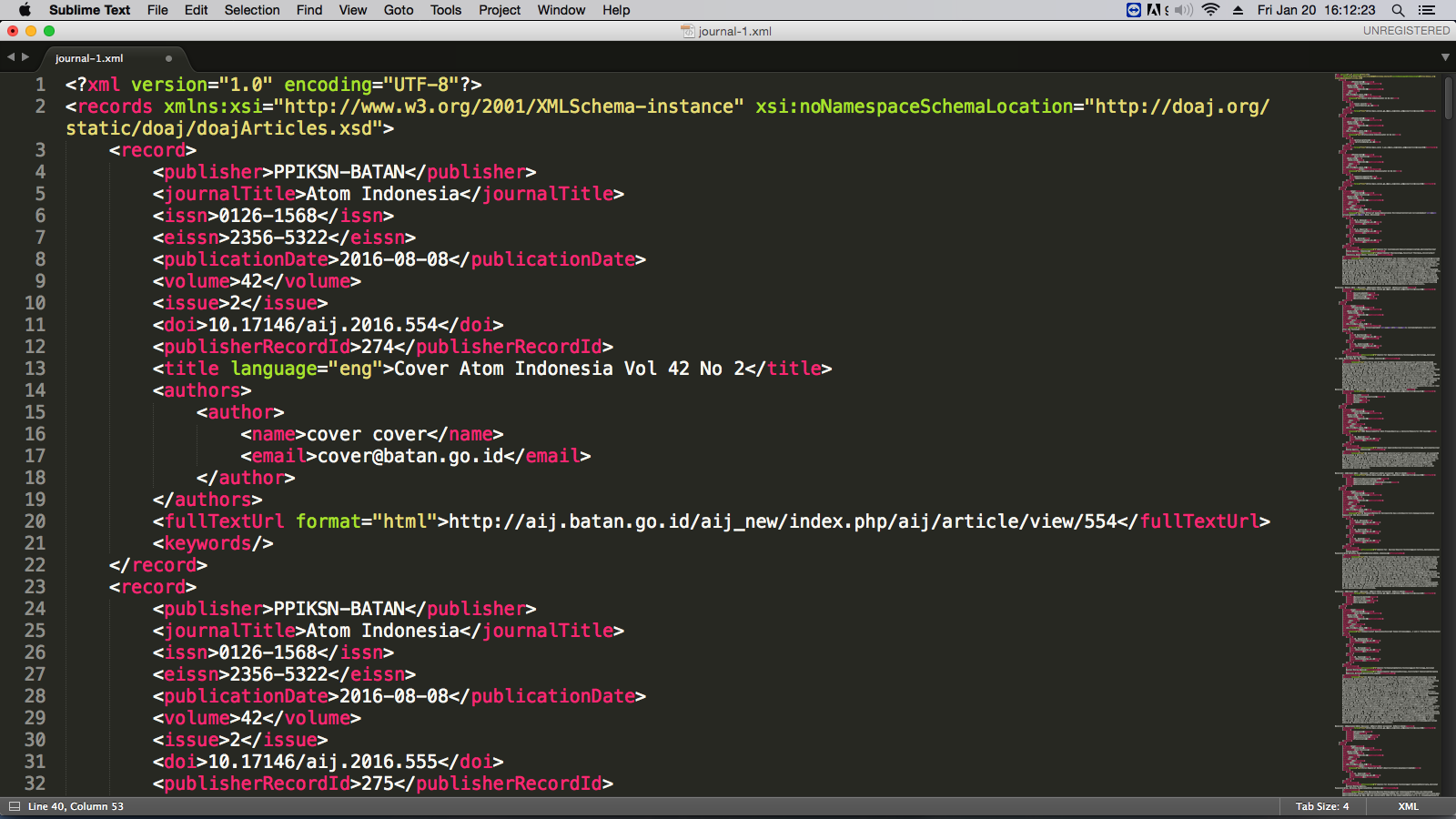Open the TeamViewer menu bar icon
1456x819 pixels.
point(1134,10)
